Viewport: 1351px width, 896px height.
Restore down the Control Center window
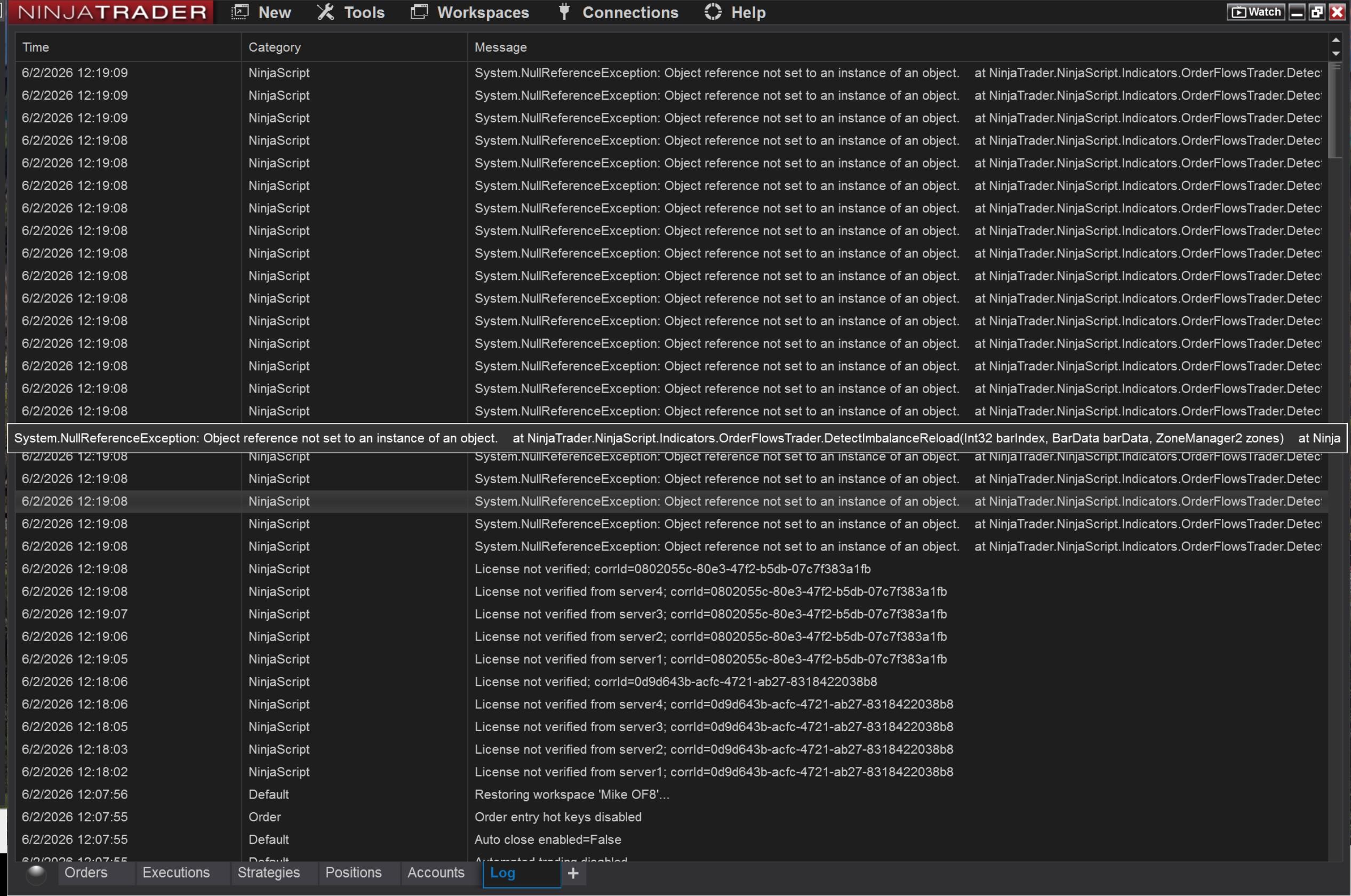1317,12
